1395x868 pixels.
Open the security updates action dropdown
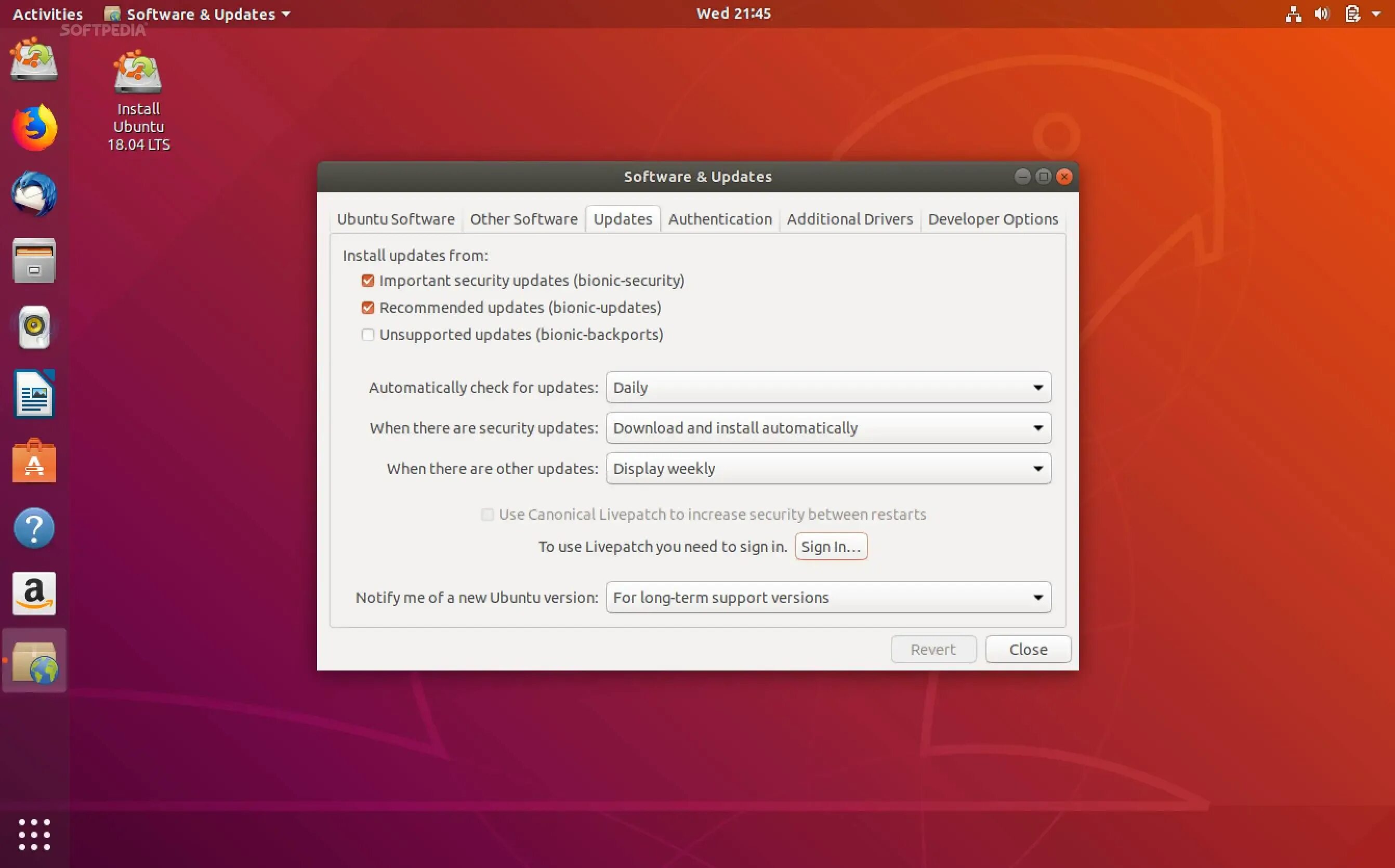(828, 428)
